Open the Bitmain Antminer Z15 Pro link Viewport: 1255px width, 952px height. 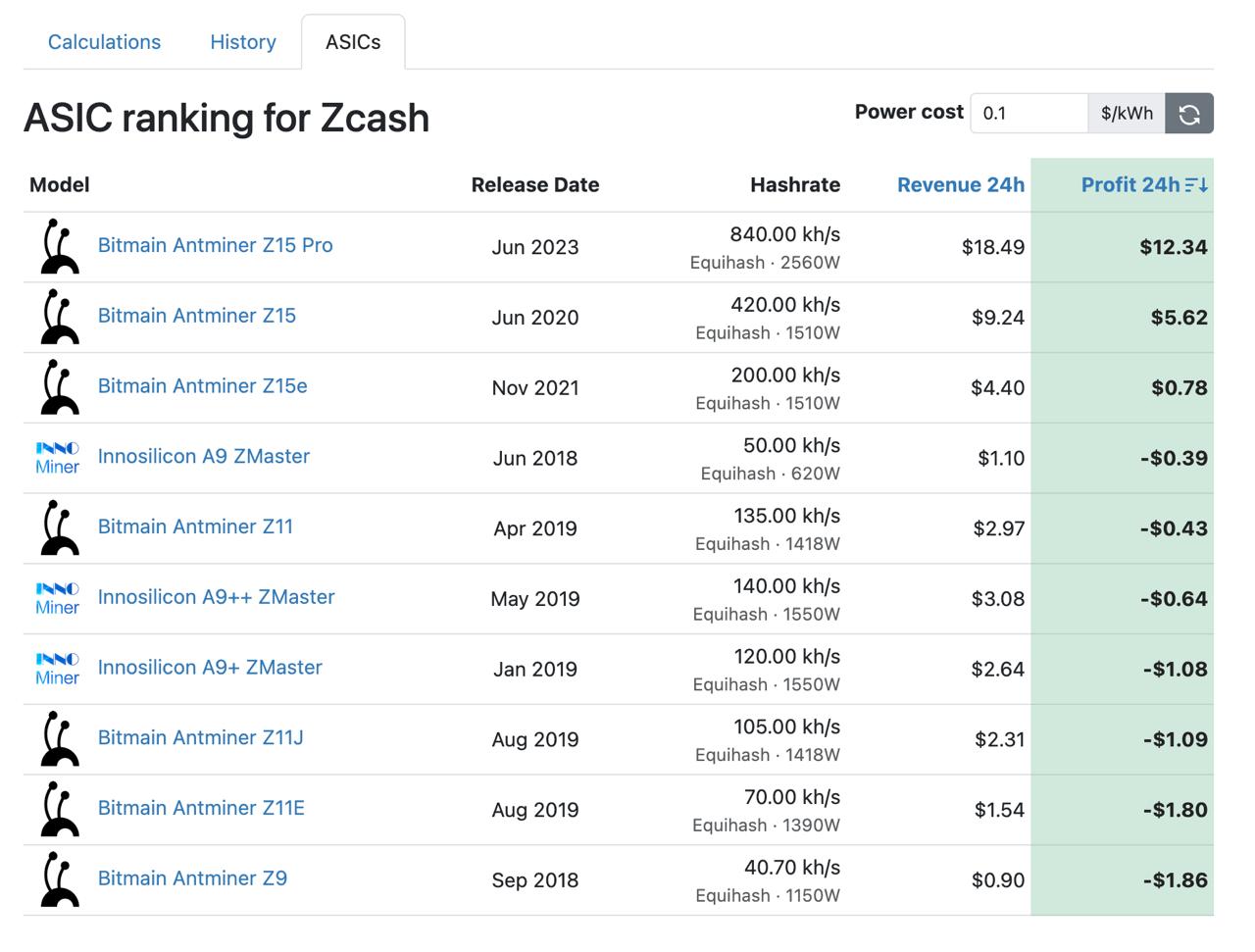(215, 245)
